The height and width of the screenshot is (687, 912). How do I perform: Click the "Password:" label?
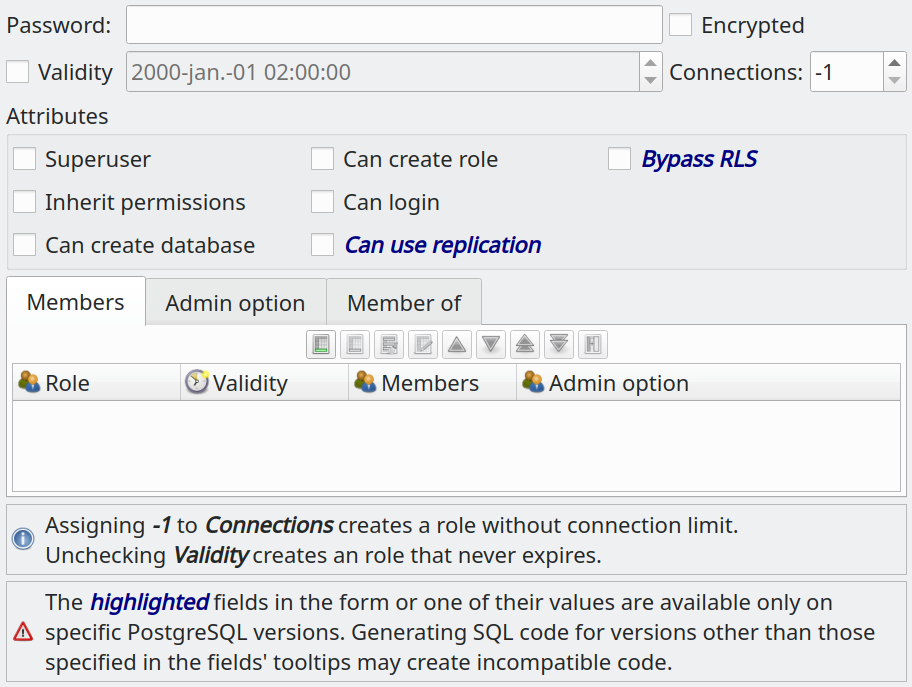tap(59, 26)
